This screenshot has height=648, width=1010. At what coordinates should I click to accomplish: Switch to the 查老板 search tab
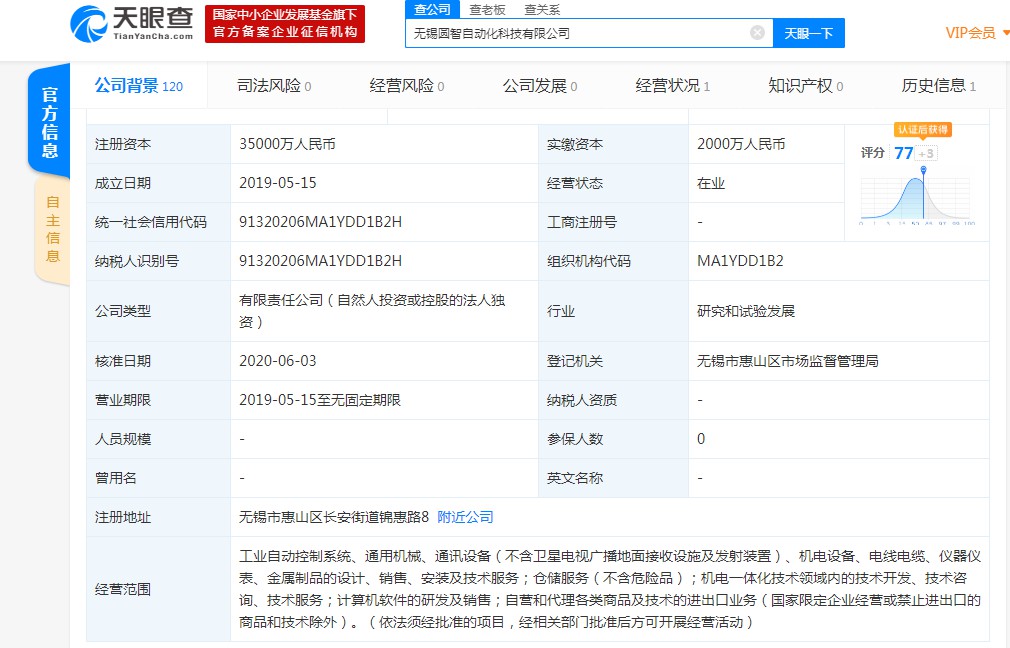tap(488, 10)
